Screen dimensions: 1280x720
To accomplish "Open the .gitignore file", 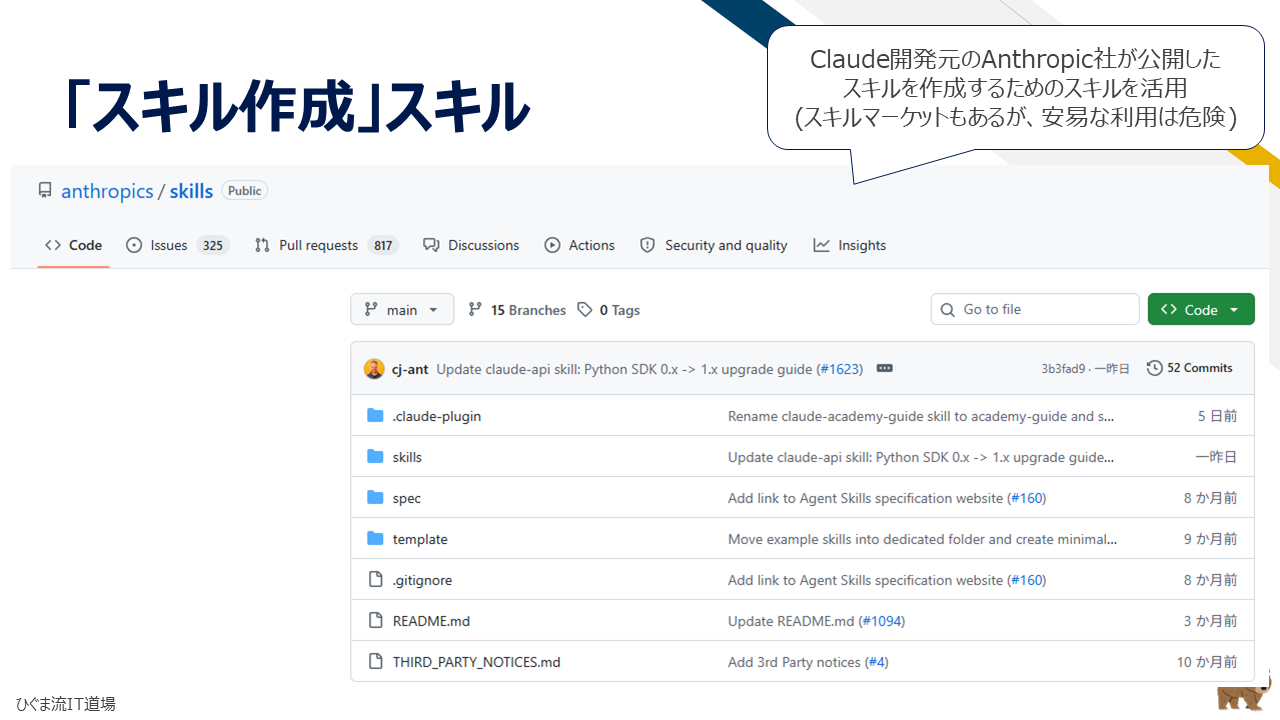I will [x=423, y=580].
